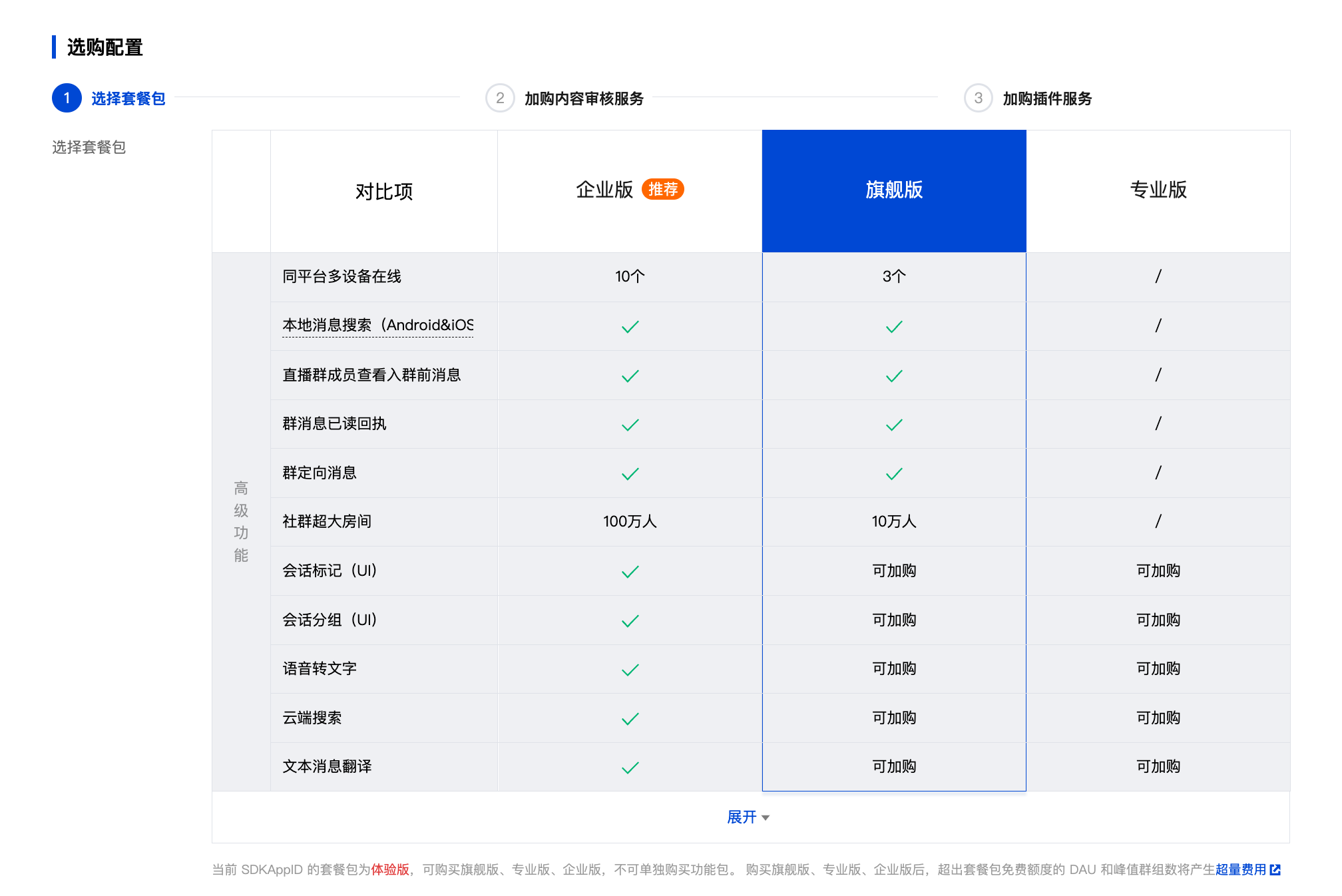Screen dimensions: 1342x896
Task: Go to step 2 加购内容审核服务
Action: coord(565,99)
